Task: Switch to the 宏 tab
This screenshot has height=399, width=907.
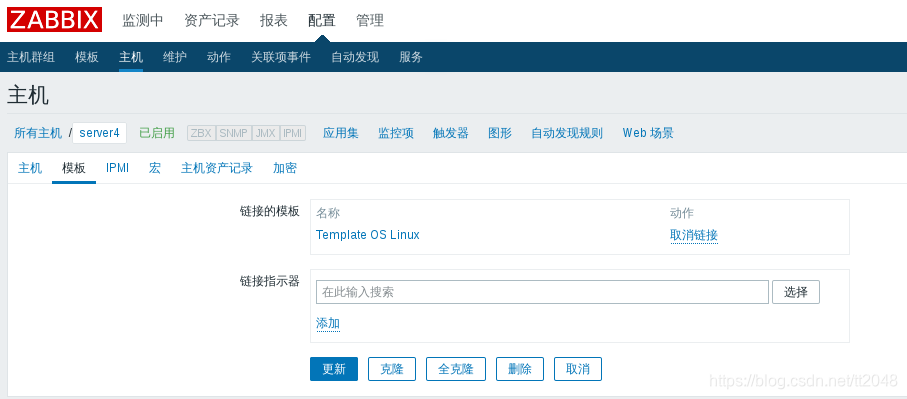Action: point(154,168)
